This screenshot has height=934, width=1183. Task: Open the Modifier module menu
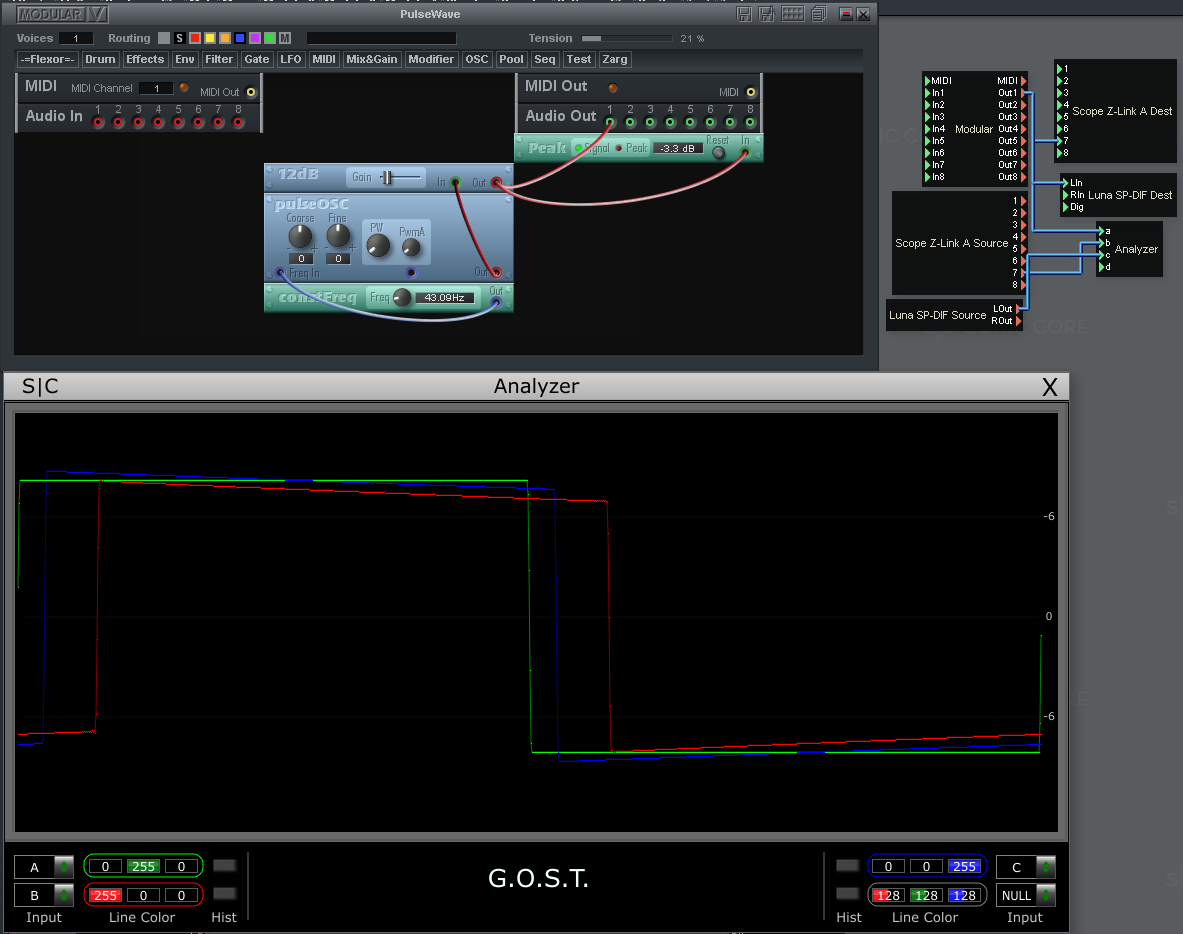431,60
